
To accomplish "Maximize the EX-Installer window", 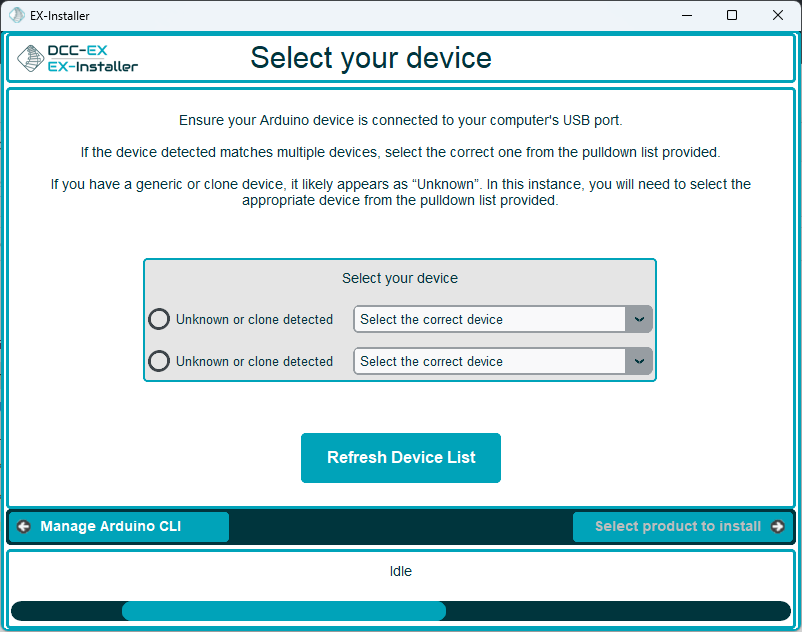I will (x=733, y=15).
